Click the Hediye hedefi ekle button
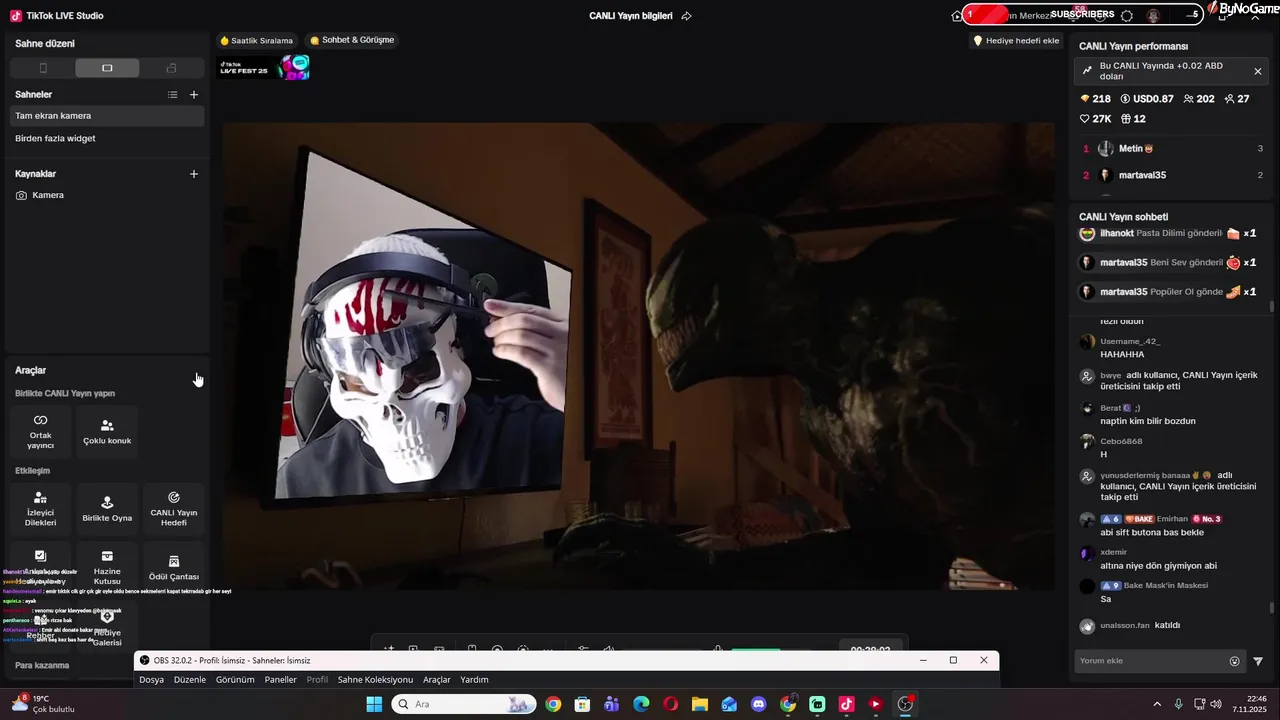1280x720 pixels. click(x=1016, y=41)
